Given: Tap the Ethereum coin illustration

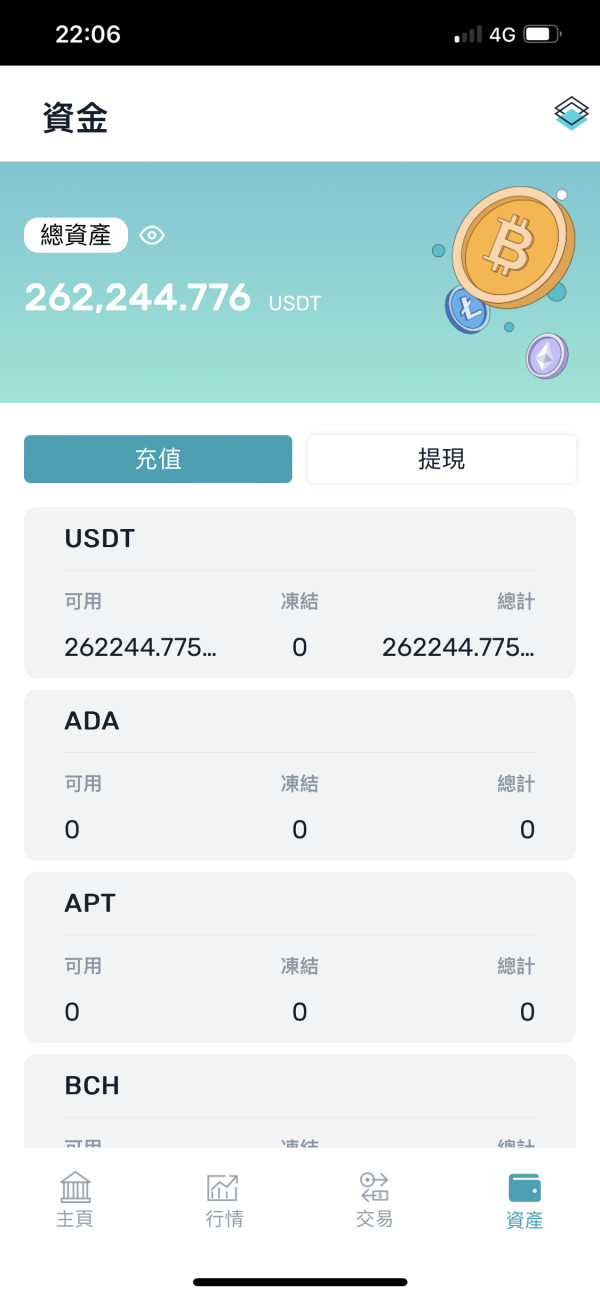Looking at the screenshot, I should click(547, 355).
